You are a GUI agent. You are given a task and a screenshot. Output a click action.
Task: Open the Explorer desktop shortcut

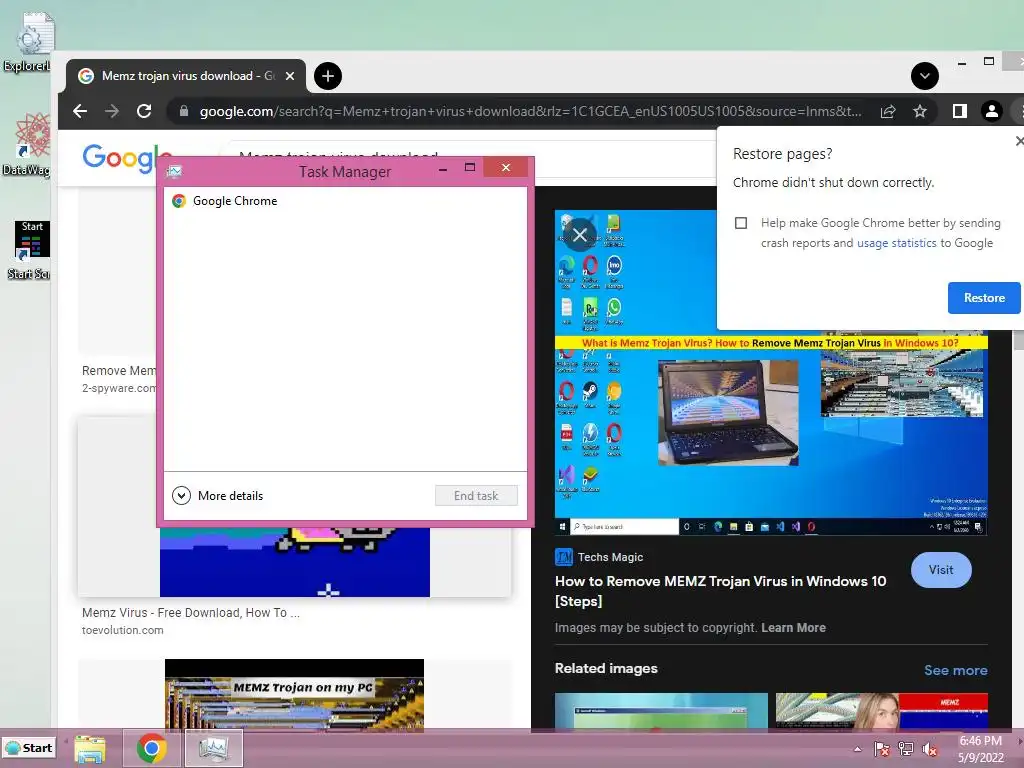tap(27, 43)
